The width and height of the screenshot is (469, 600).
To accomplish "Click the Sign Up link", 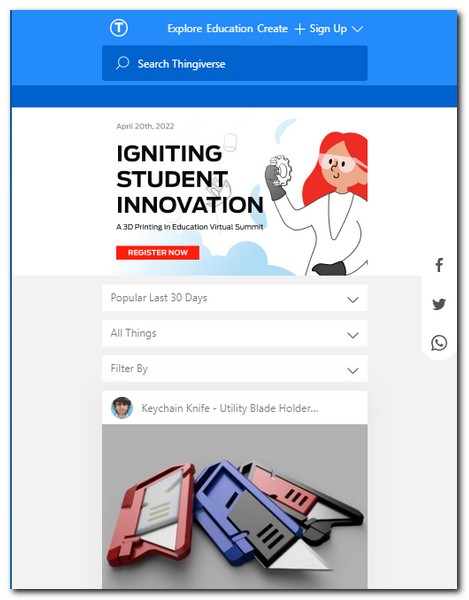I will click(328, 29).
